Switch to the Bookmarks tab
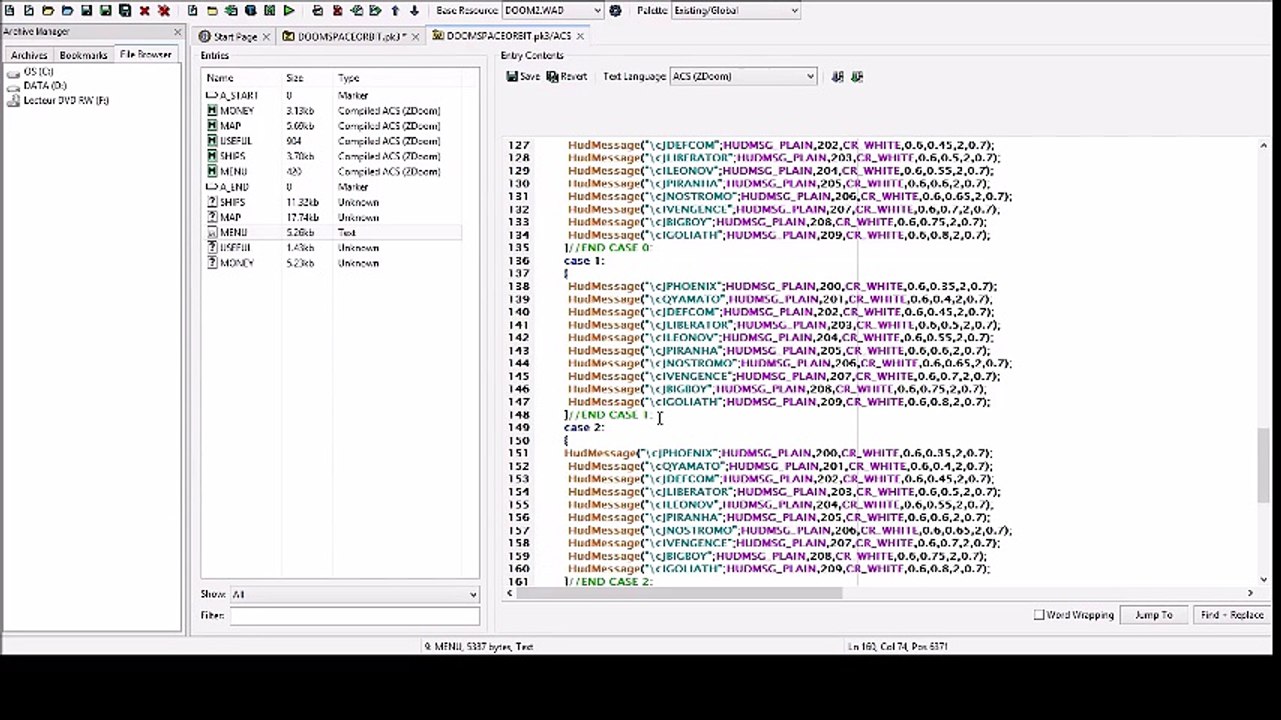This screenshot has height=720, width=1281. [83, 55]
